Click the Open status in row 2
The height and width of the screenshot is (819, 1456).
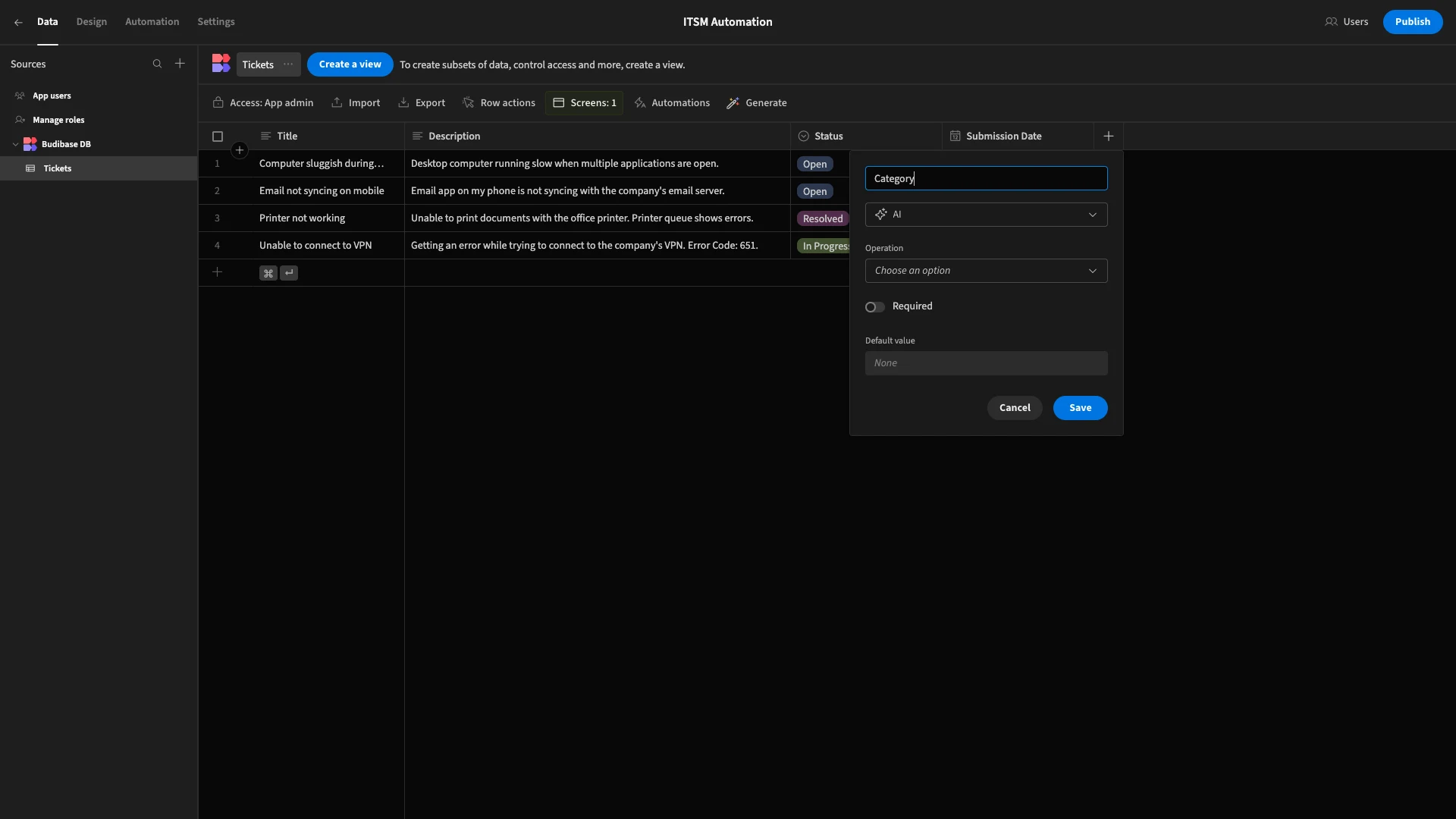814,191
